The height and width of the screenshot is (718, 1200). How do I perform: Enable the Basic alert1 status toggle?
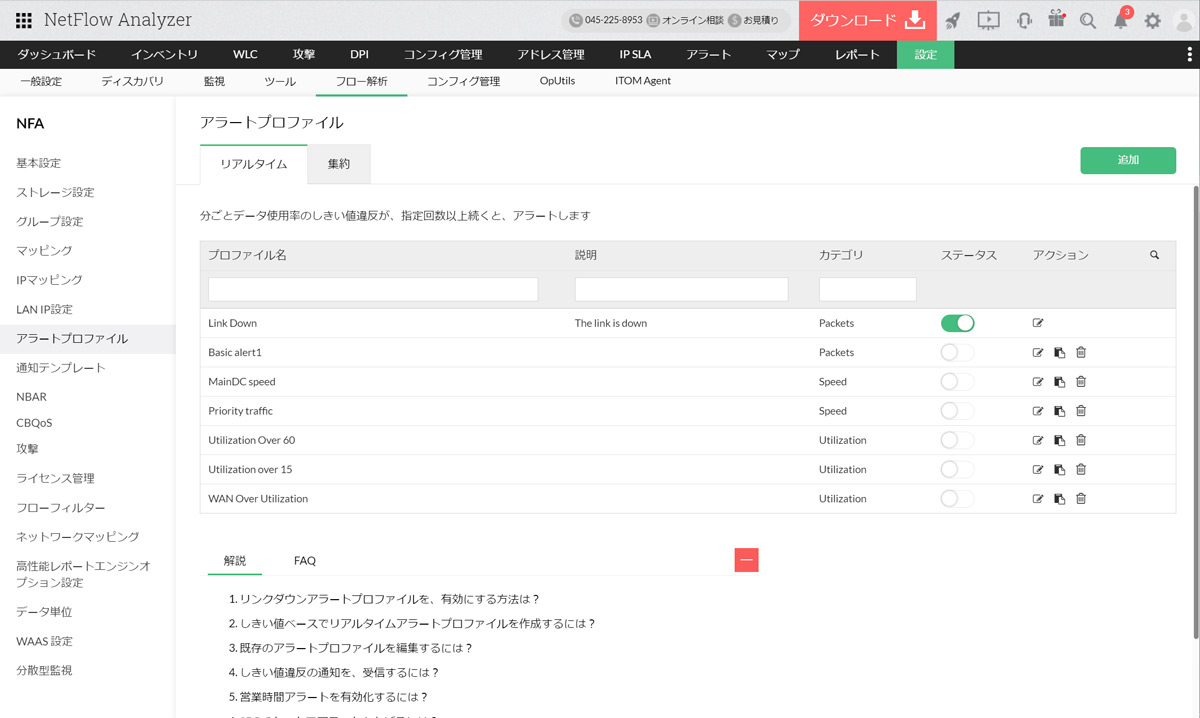[957, 352]
